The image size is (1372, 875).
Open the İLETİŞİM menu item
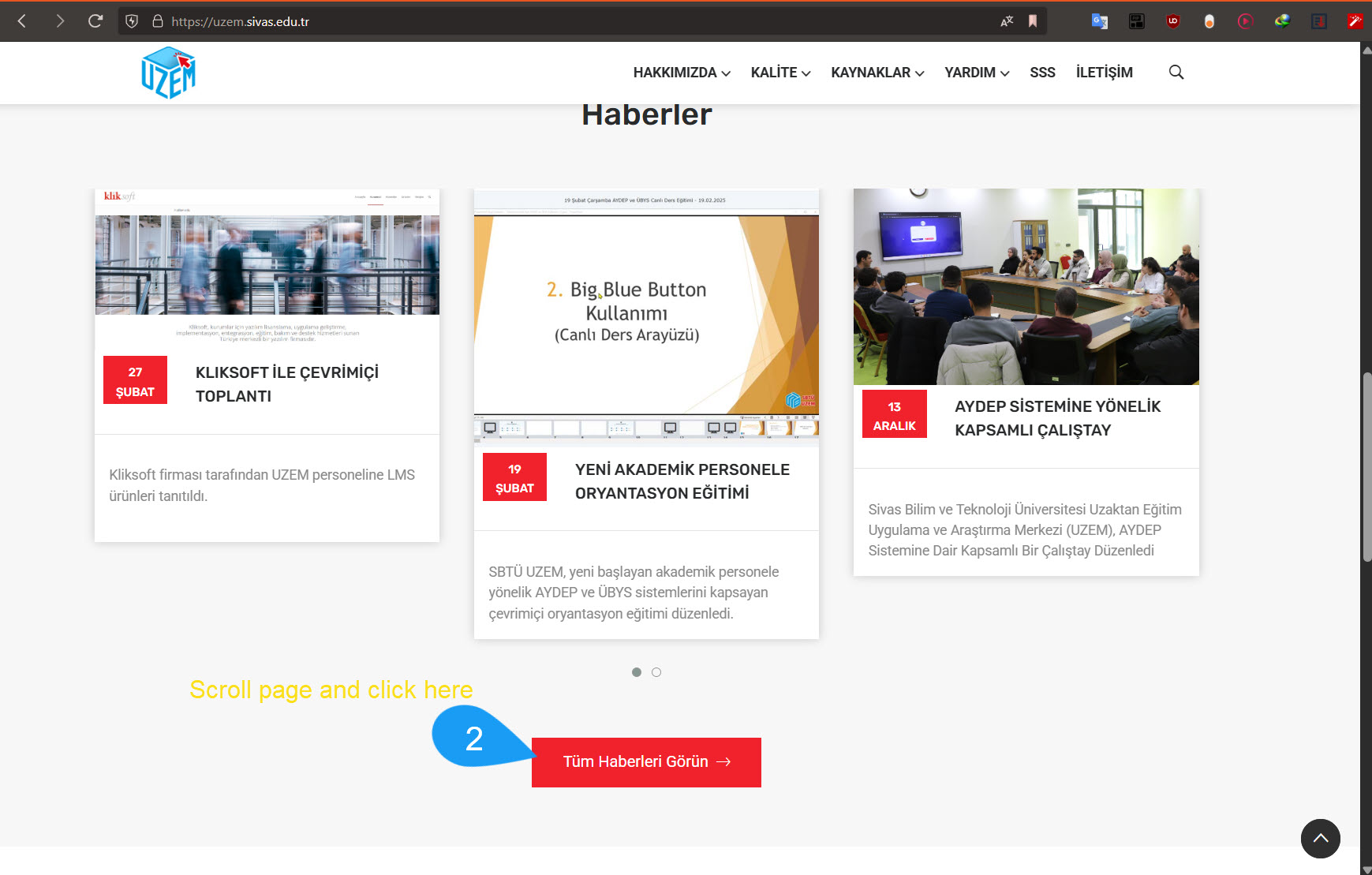1104,73
